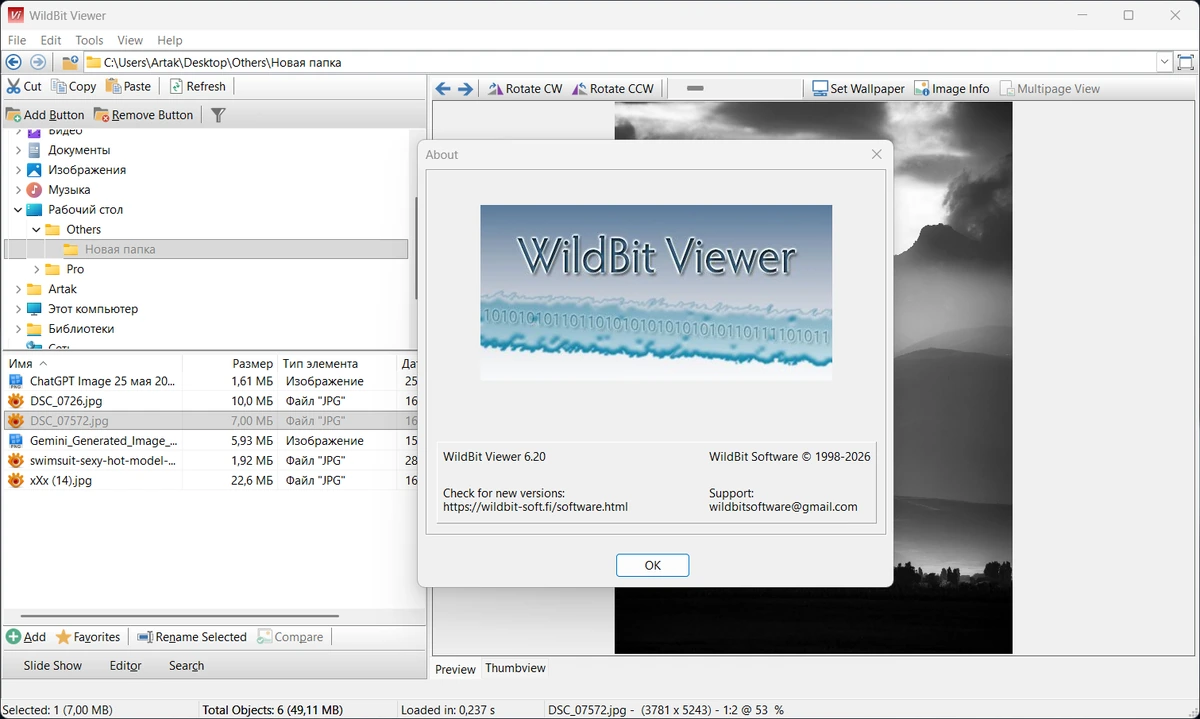Expand the Этот компьютер tree node
The width and height of the screenshot is (1200, 719).
coord(18,309)
